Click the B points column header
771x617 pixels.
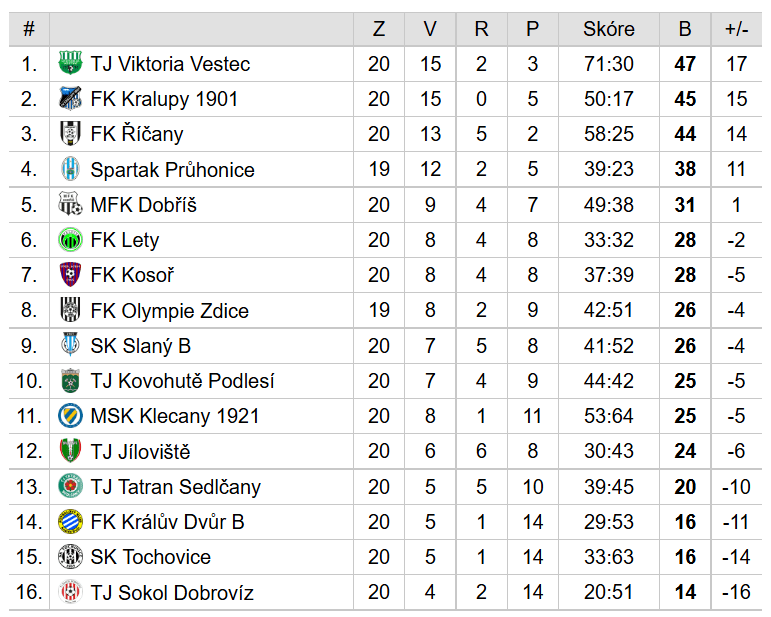coord(685,29)
